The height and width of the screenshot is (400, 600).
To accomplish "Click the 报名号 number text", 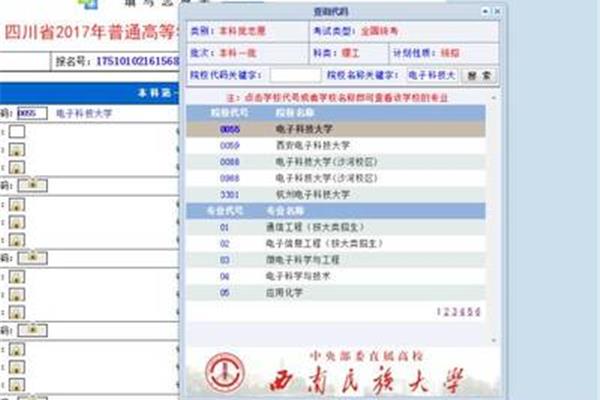I will (x=137, y=61).
